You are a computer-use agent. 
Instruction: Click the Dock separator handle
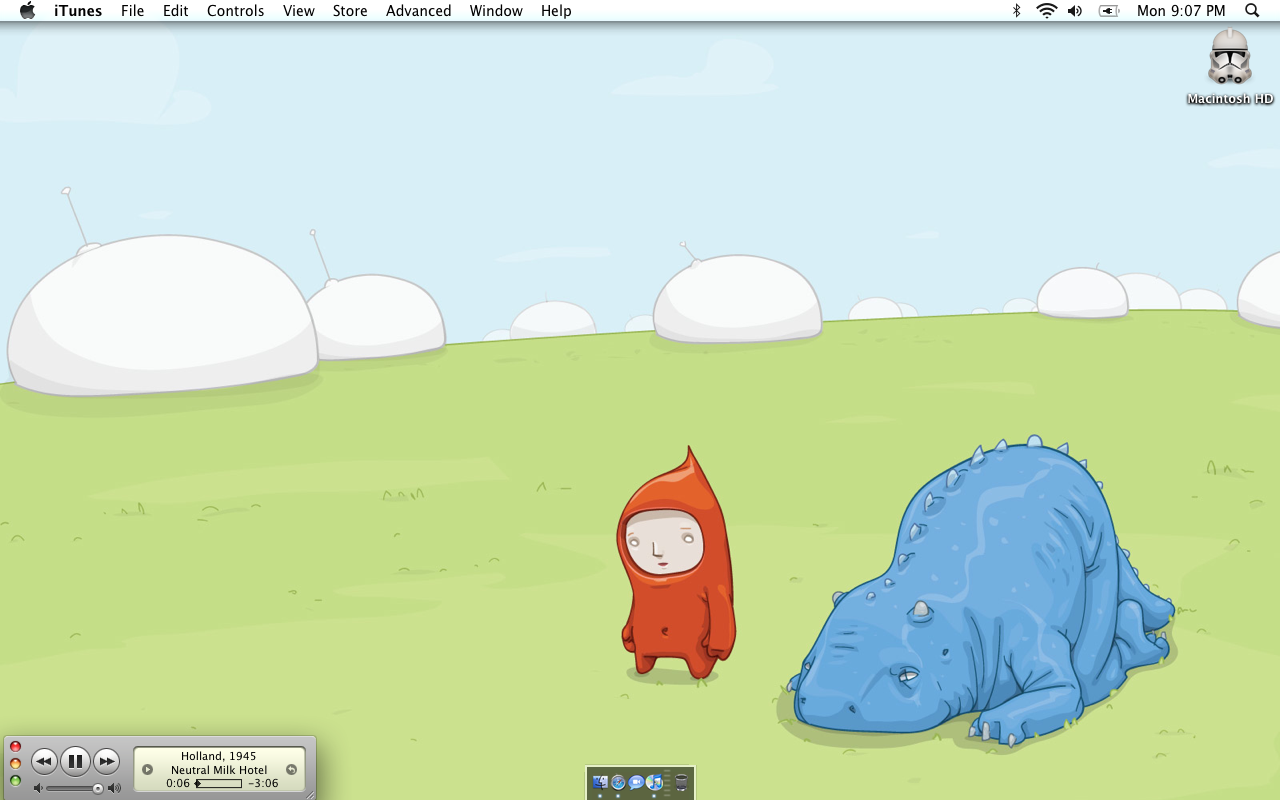click(x=667, y=783)
